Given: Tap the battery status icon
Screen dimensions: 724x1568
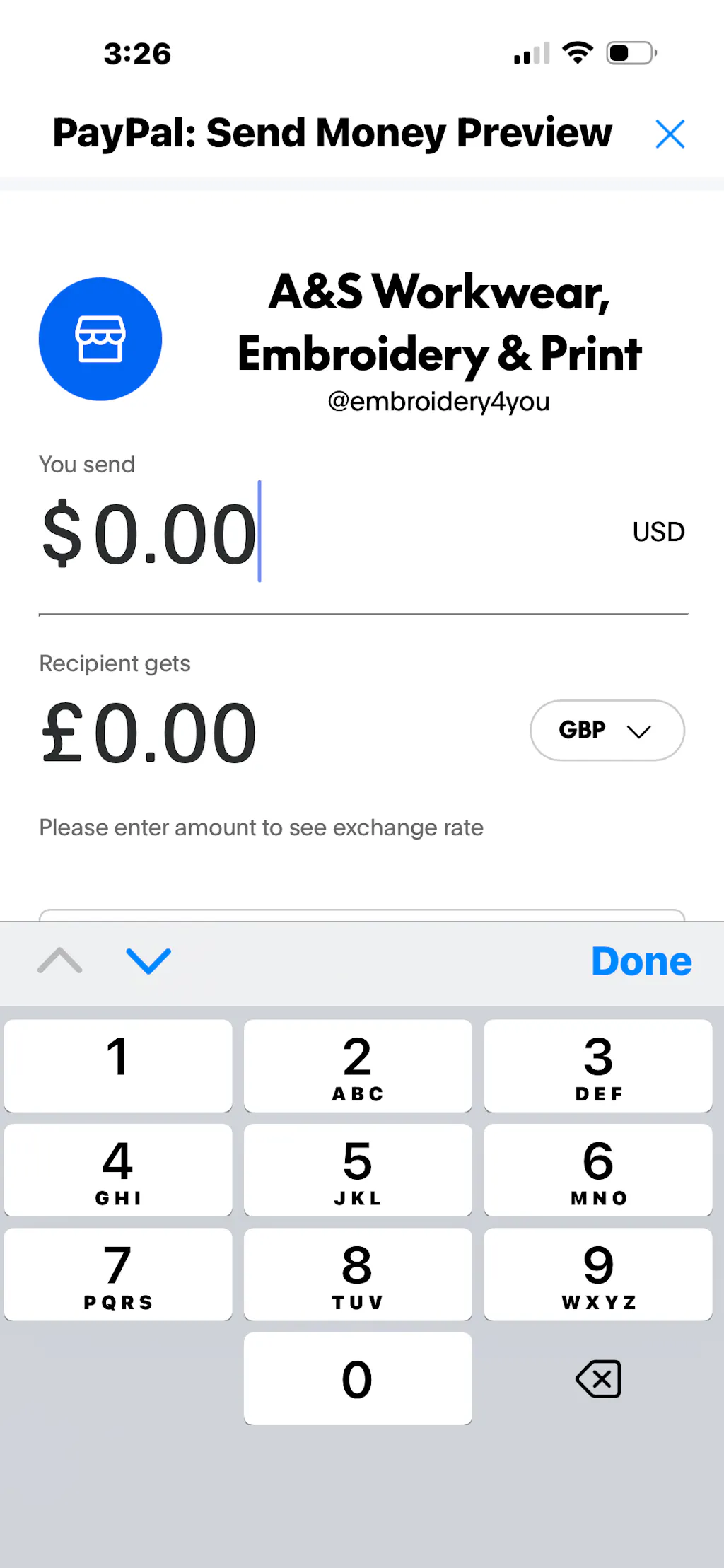Looking at the screenshot, I should tap(631, 53).
